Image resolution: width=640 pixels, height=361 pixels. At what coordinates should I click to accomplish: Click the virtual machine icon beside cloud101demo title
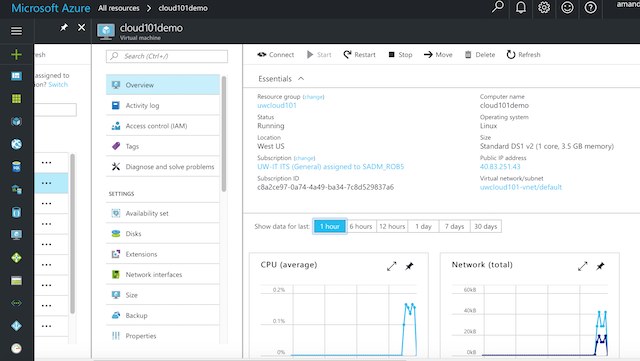coord(106,31)
